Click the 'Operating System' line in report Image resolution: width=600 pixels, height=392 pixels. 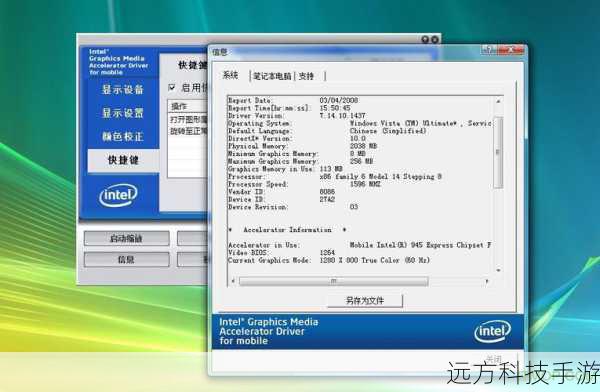[360, 123]
